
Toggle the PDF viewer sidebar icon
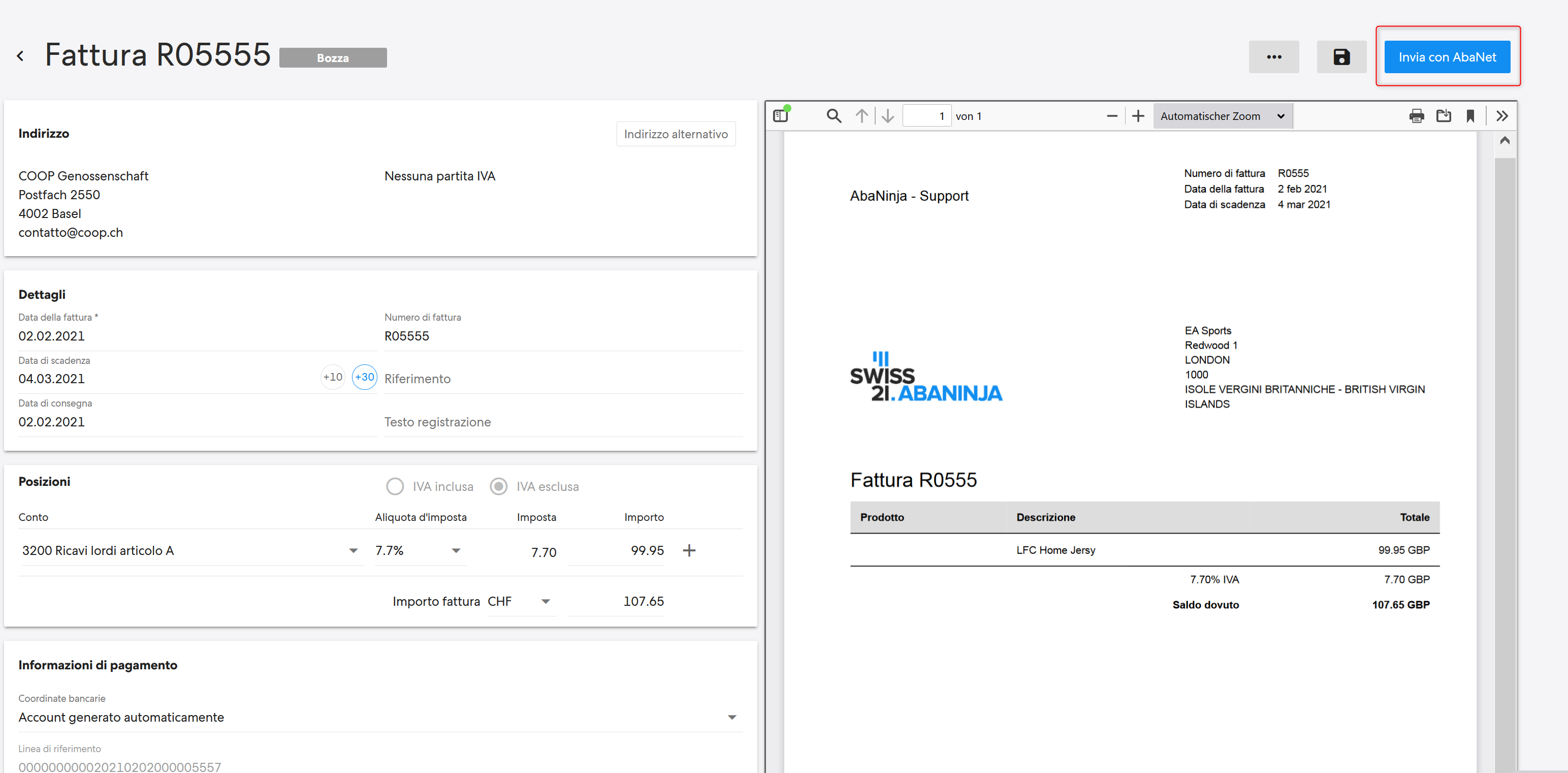(x=781, y=116)
